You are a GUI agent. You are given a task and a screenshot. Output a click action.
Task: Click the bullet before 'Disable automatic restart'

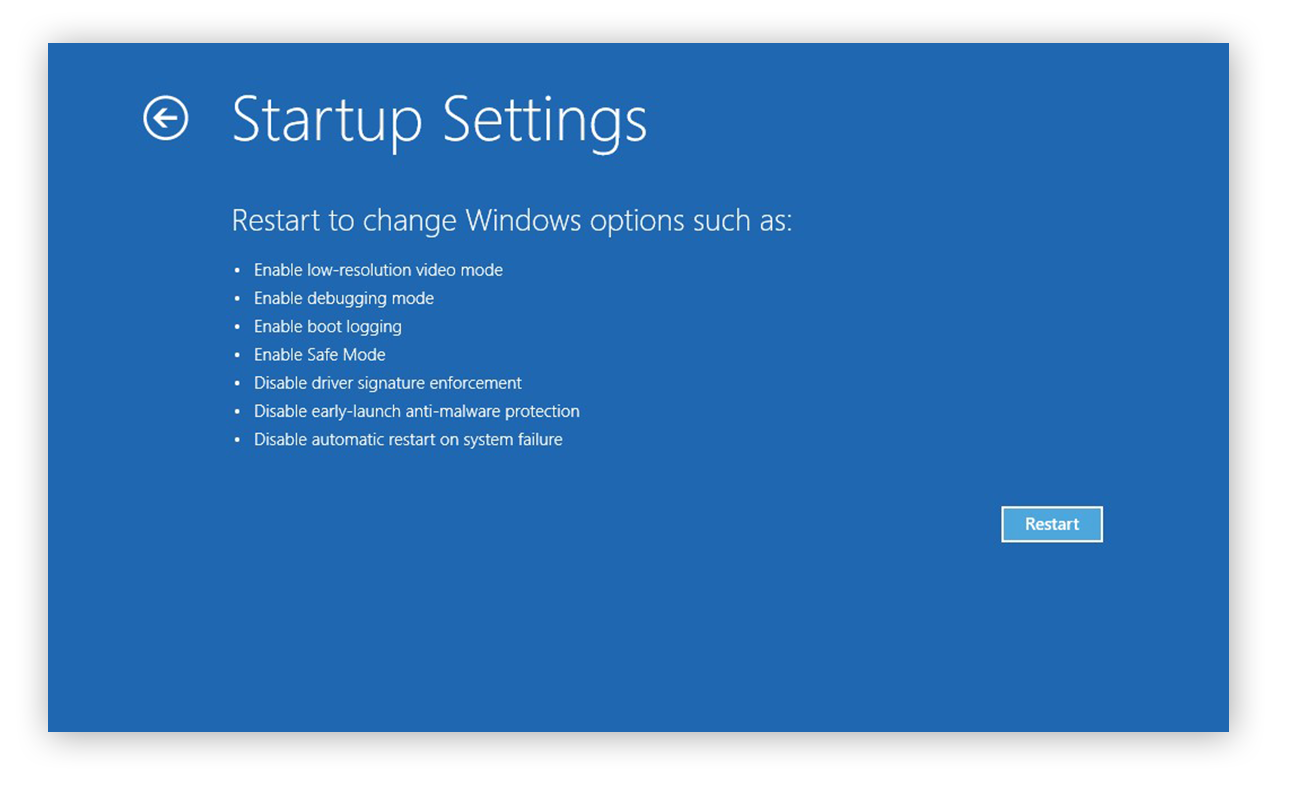(x=238, y=440)
